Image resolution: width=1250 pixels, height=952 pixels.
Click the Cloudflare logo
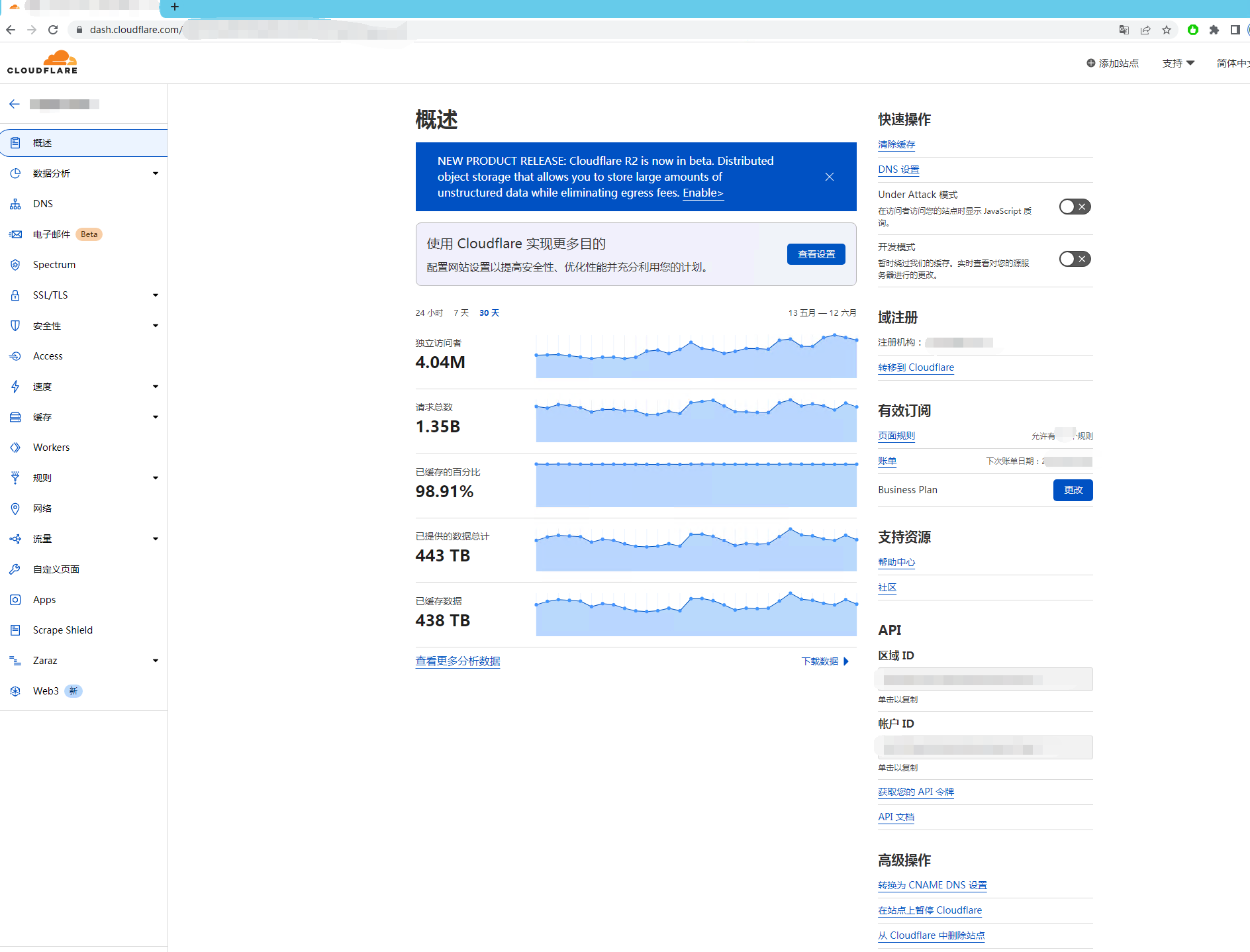[x=42, y=62]
